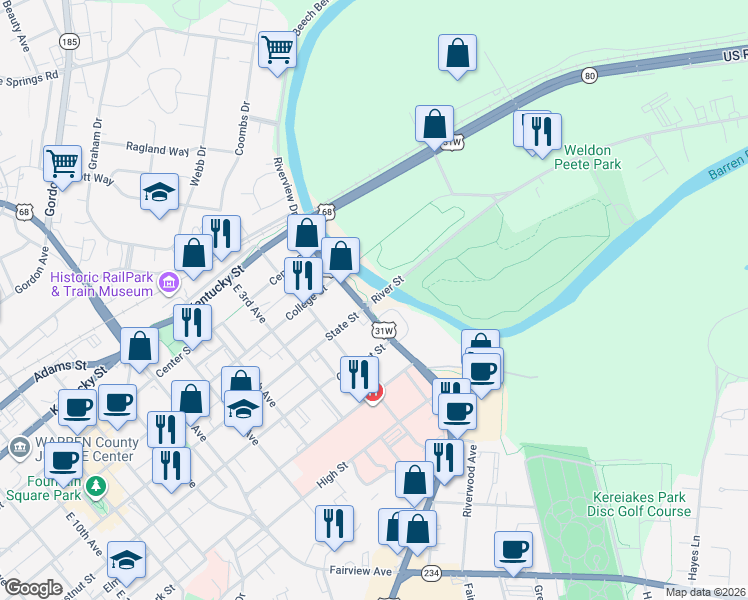The height and width of the screenshot is (600, 748).
Task: Click the Riverwood Ave street label
Action: click(470, 481)
